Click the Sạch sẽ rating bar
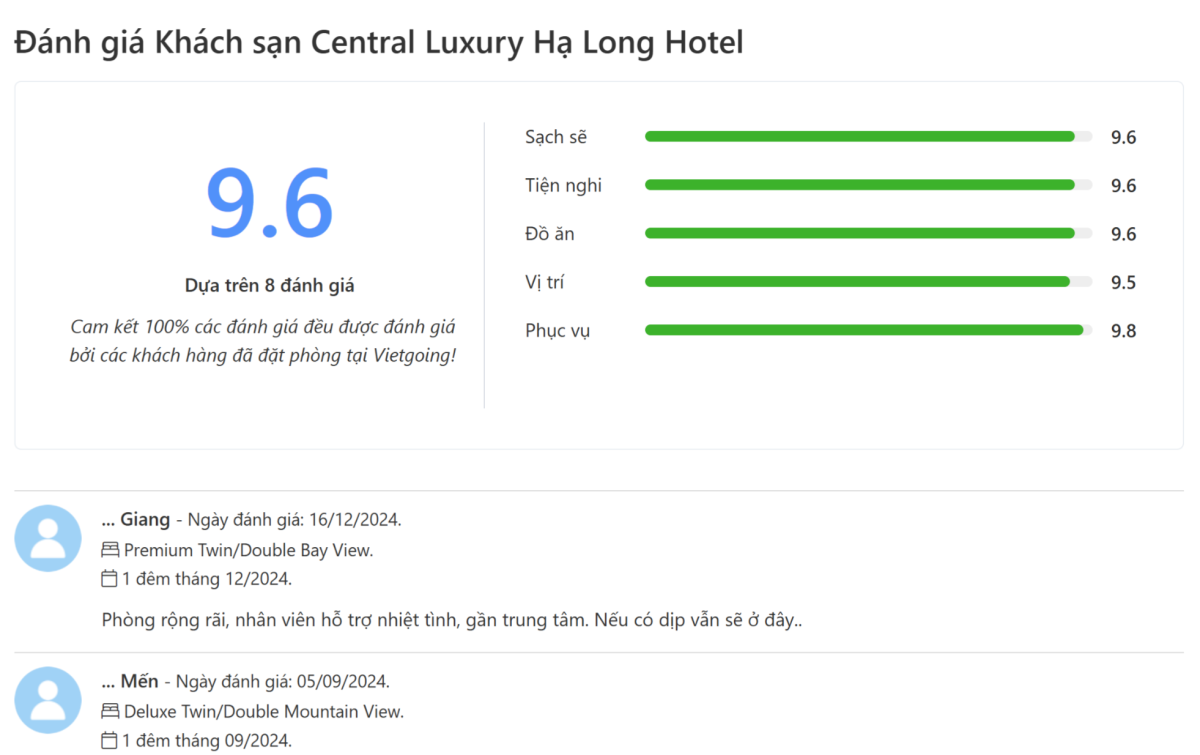The width and height of the screenshot is (1200, 755). [x=868, y=137]
